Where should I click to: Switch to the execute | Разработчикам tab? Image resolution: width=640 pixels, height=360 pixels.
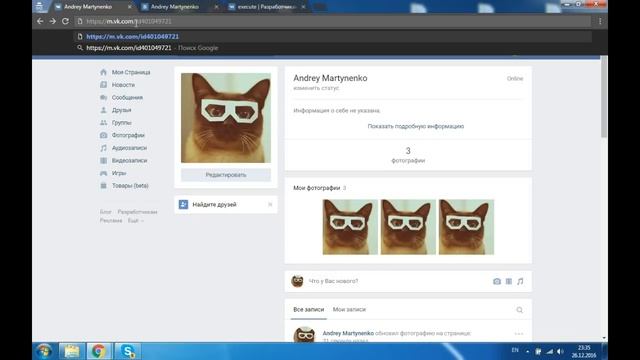pos(266,7)
